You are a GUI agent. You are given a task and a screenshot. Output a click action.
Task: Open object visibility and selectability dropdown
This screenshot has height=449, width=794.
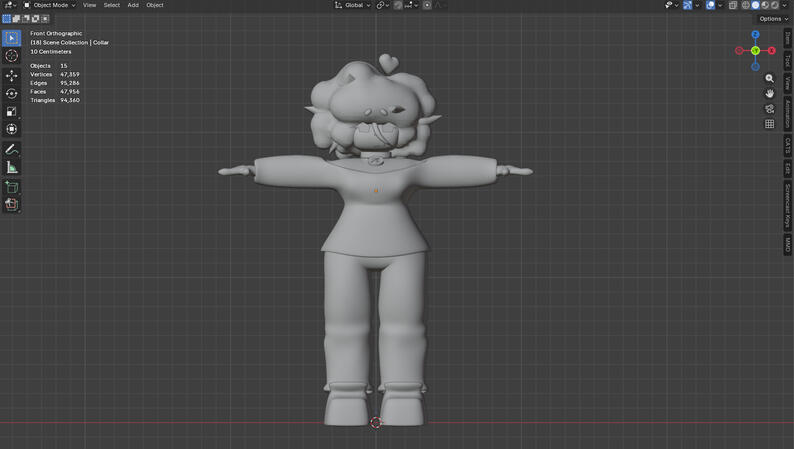pos(671,5)
